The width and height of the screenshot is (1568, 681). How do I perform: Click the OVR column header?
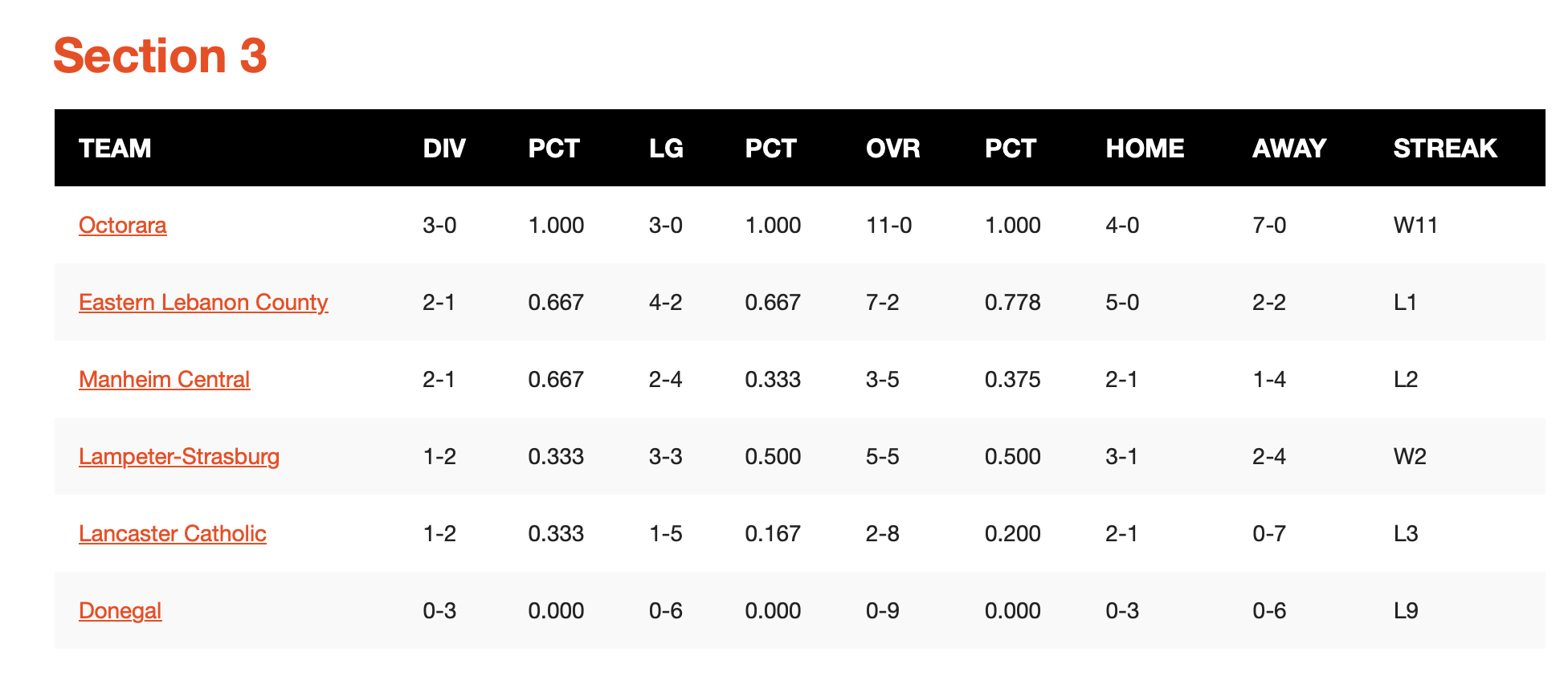click(892, 149)
